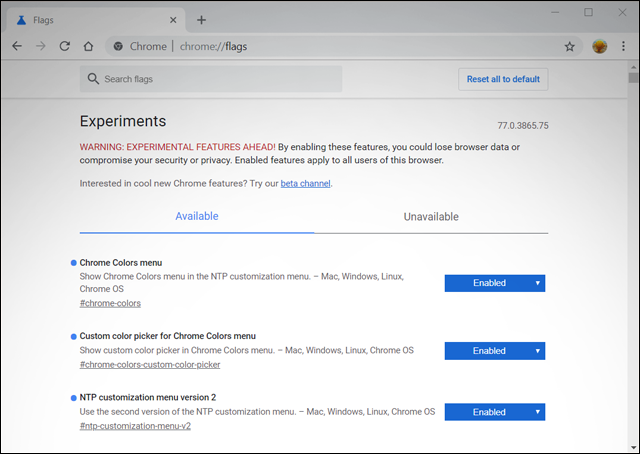Image resolution: width=640 pixels, height=454 pixels.
Task: Open the beta channel link
Action: click(x=305, y=183)
